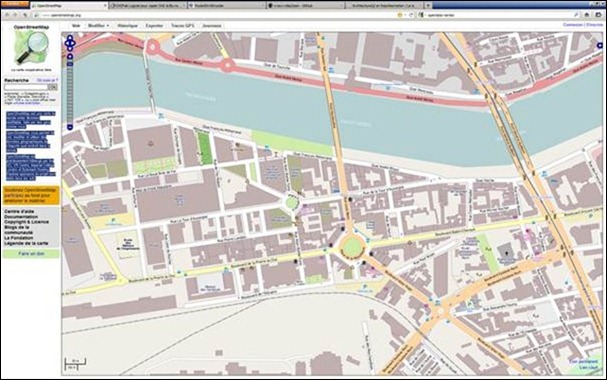
Task: Click the Recherche search input field
Action: pos(26,87)
